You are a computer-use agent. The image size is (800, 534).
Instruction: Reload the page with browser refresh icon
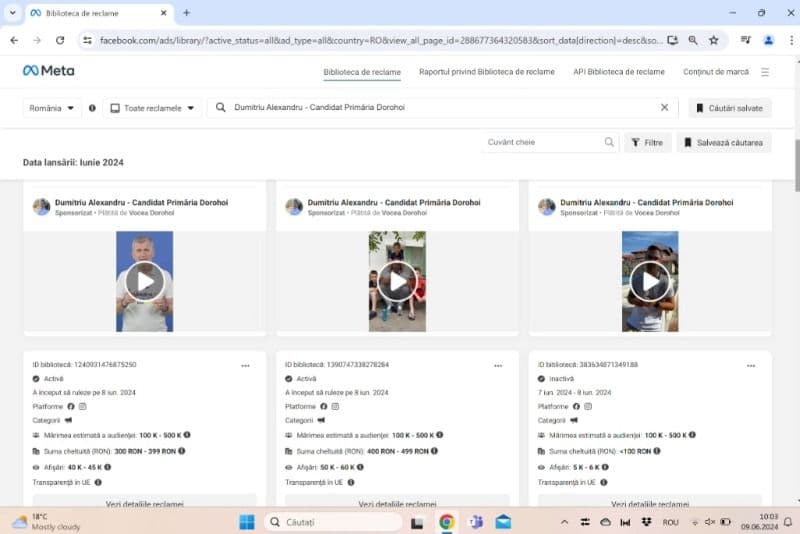[60, 40]
